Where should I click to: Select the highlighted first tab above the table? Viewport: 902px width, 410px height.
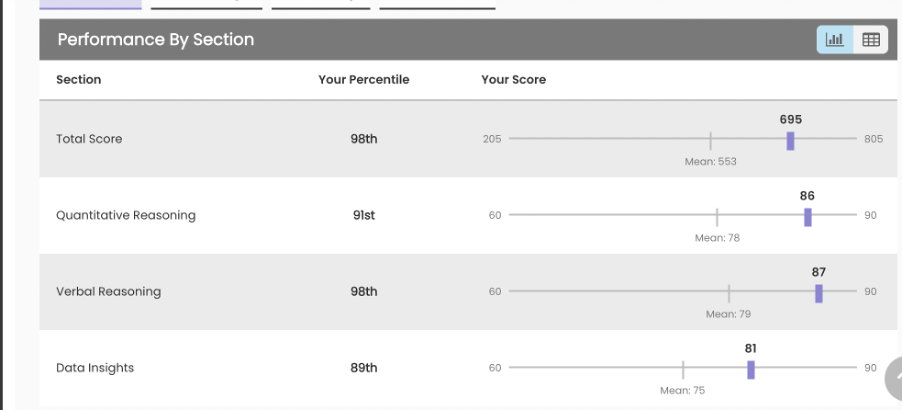[91, 5]
